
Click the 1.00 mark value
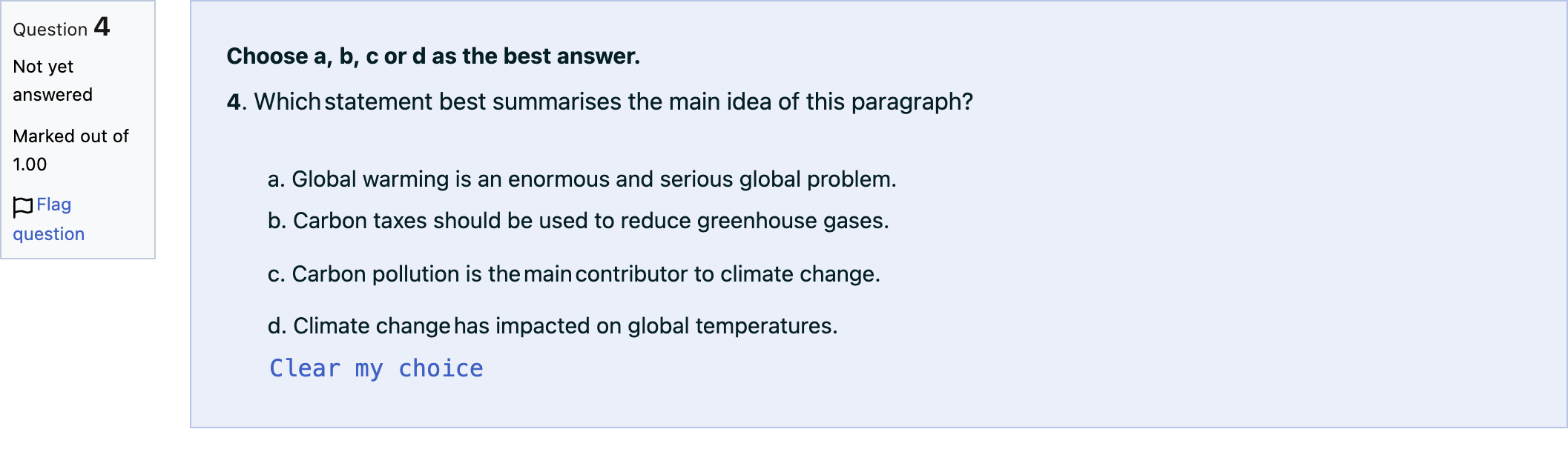[x=30, y=164]
